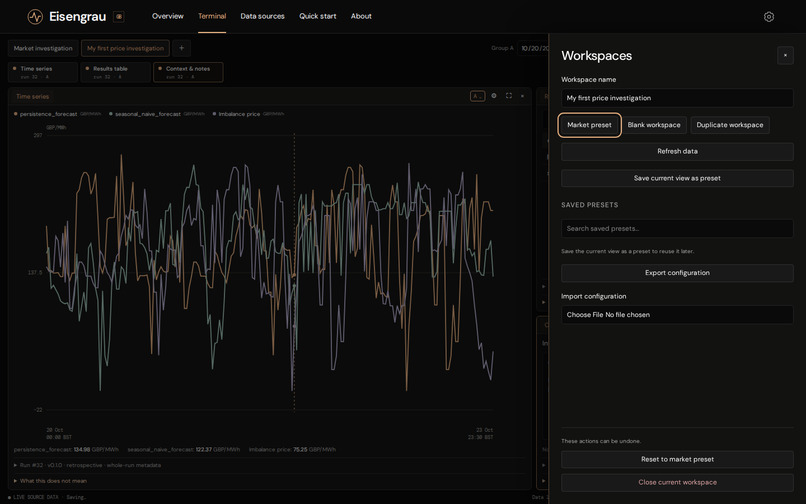The width and height of the screenshot is (806, 504).
Task: Add a new workspace tab with plus
Action: (181, 48)
